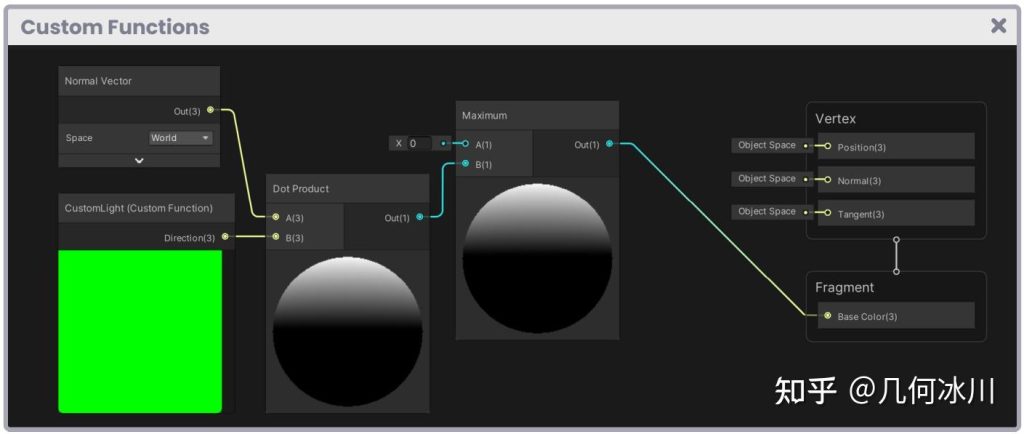Click the CustomLight Direction(3) output port
The width and height of the screenshot is (1024, 434).
[225, 237]
